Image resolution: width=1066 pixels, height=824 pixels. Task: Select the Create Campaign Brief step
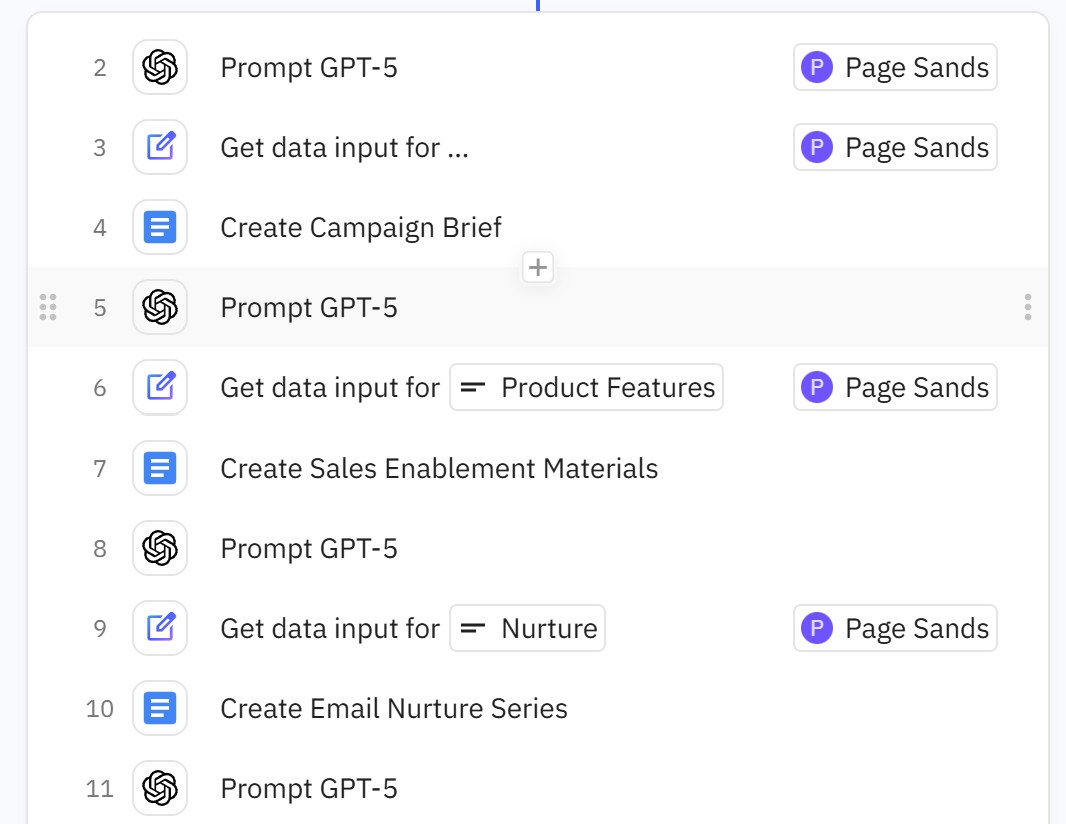[361, 228]
